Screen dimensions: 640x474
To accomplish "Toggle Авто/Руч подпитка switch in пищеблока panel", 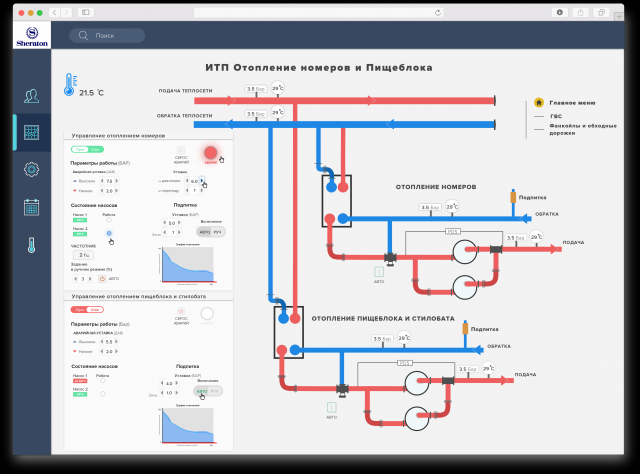I will coord(208,391).
